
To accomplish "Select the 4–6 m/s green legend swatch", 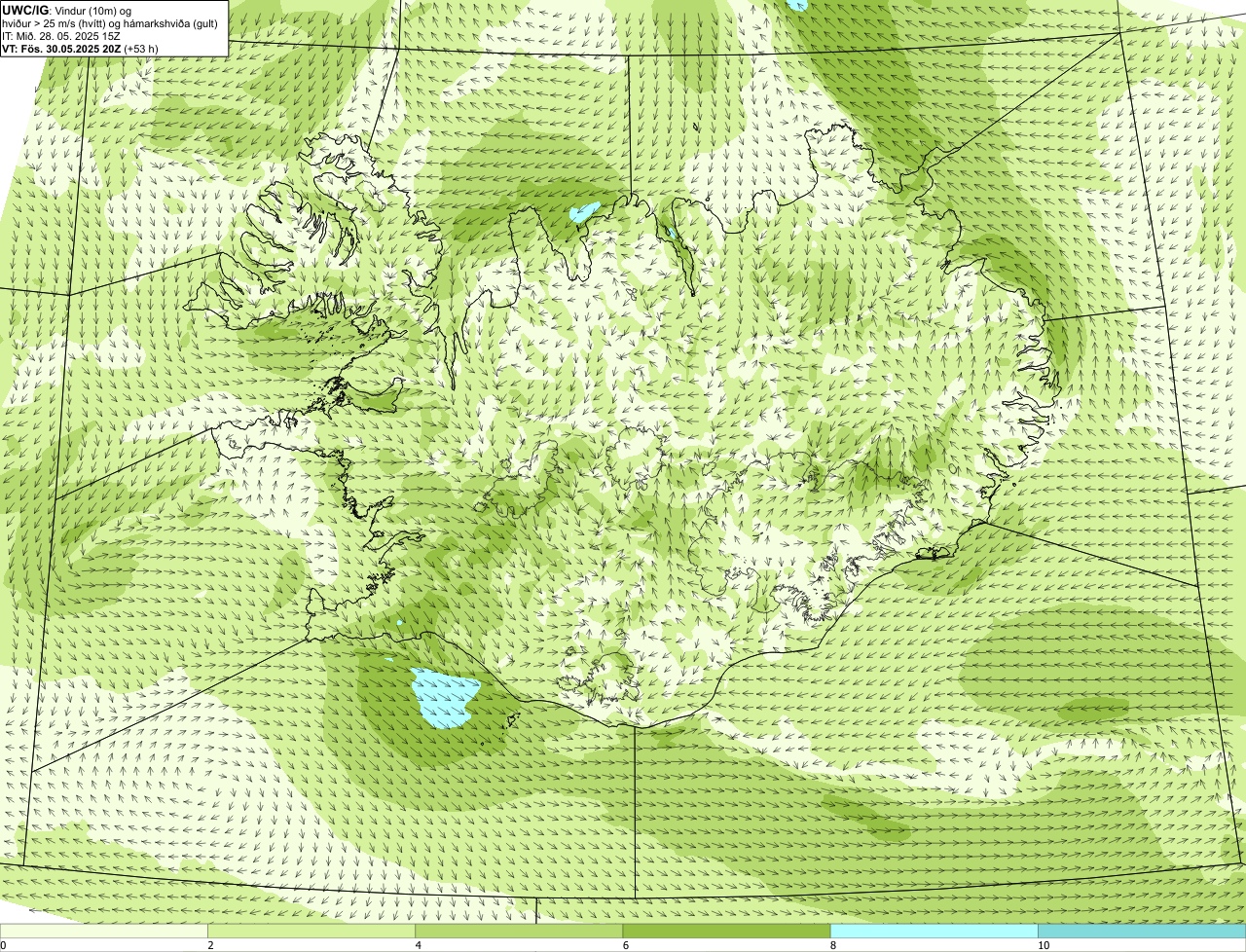I will click(x=519, y=932).
